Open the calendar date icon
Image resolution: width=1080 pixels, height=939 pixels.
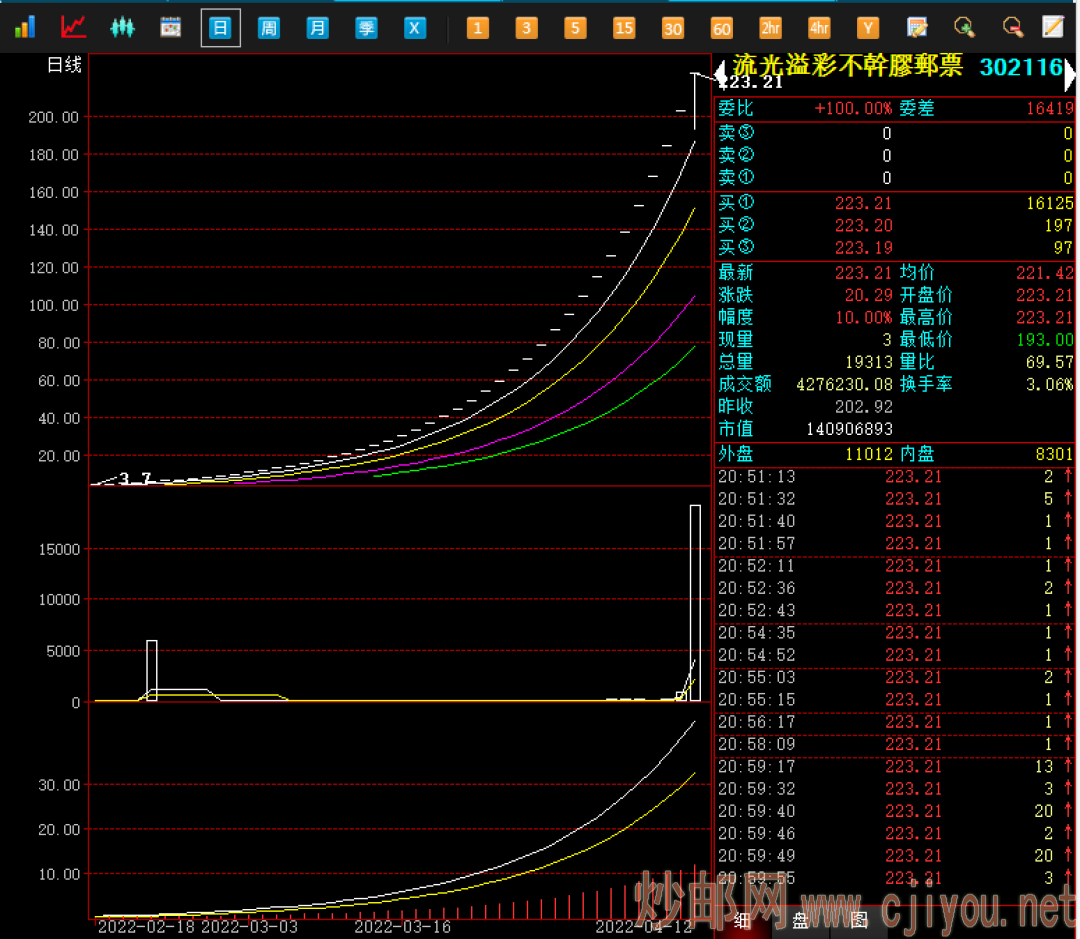171,27
